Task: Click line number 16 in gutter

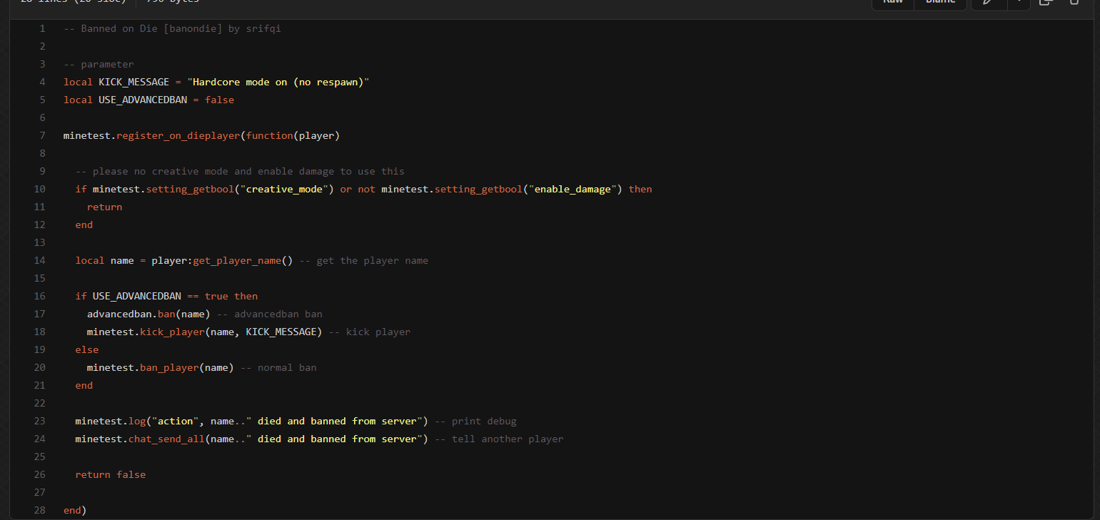Action: coord(40,296)
